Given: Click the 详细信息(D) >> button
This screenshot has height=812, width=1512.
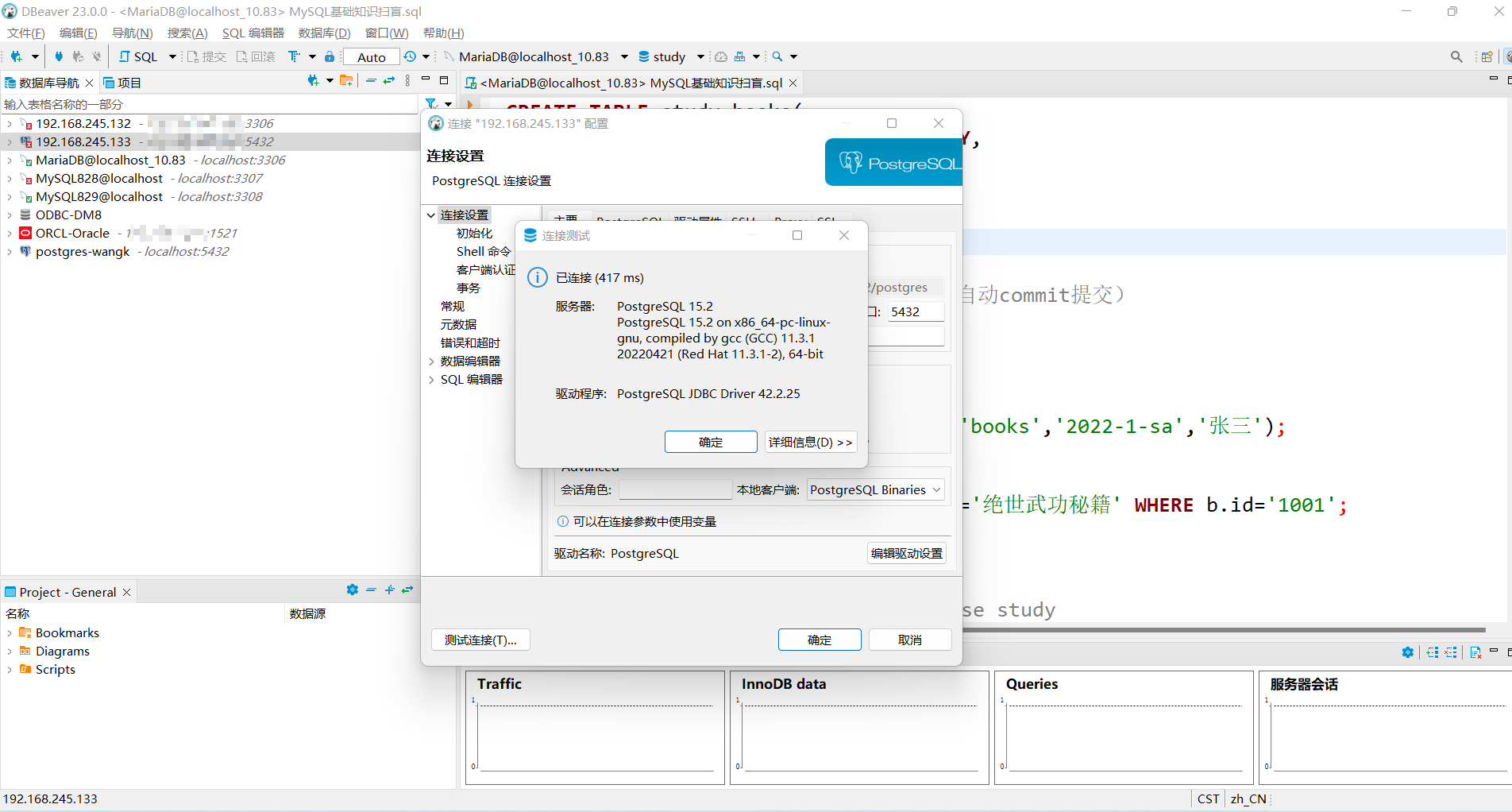Looking at the screenshot, I should click(x=810, y=442).
